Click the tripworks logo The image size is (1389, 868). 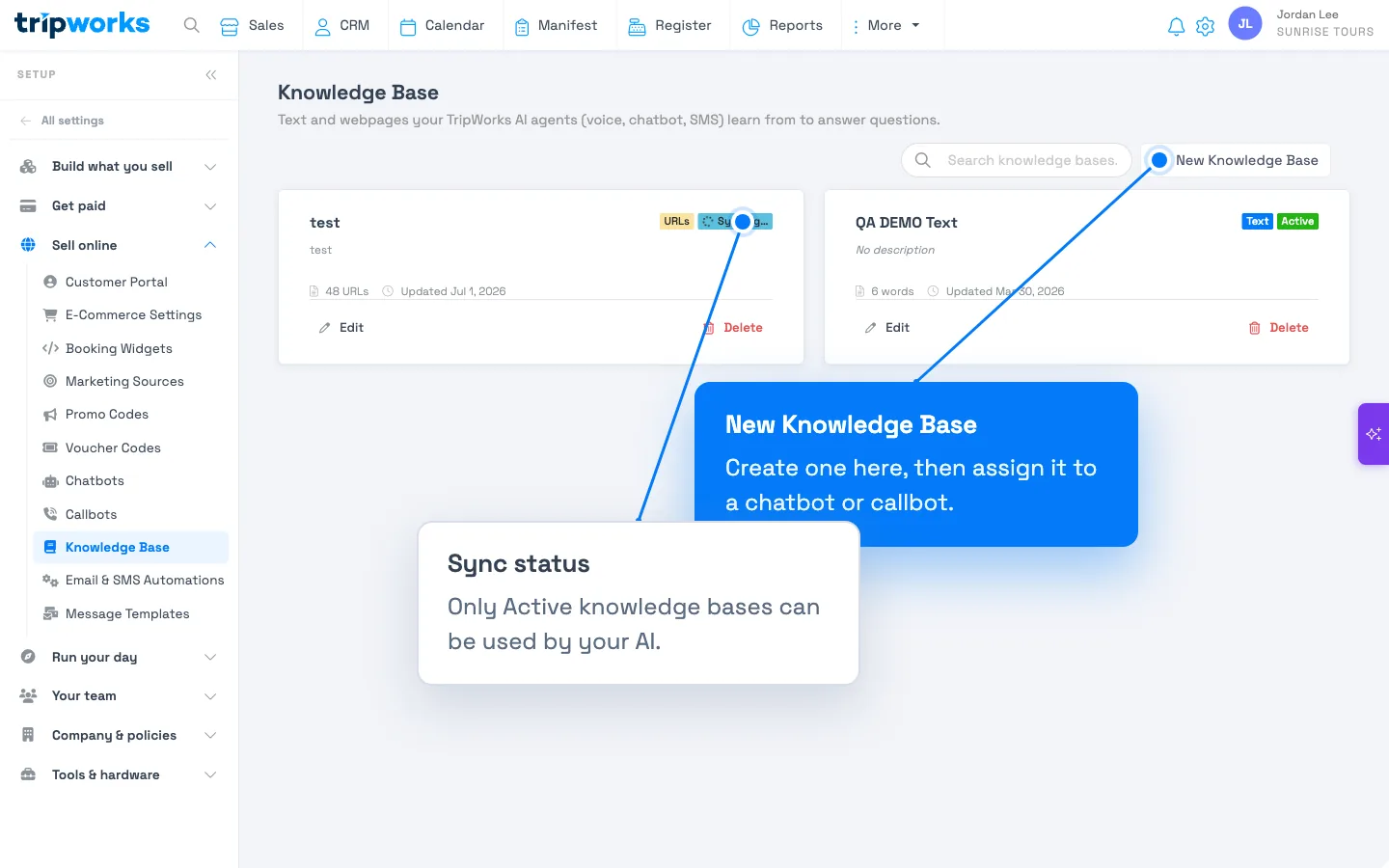point(82,24)
